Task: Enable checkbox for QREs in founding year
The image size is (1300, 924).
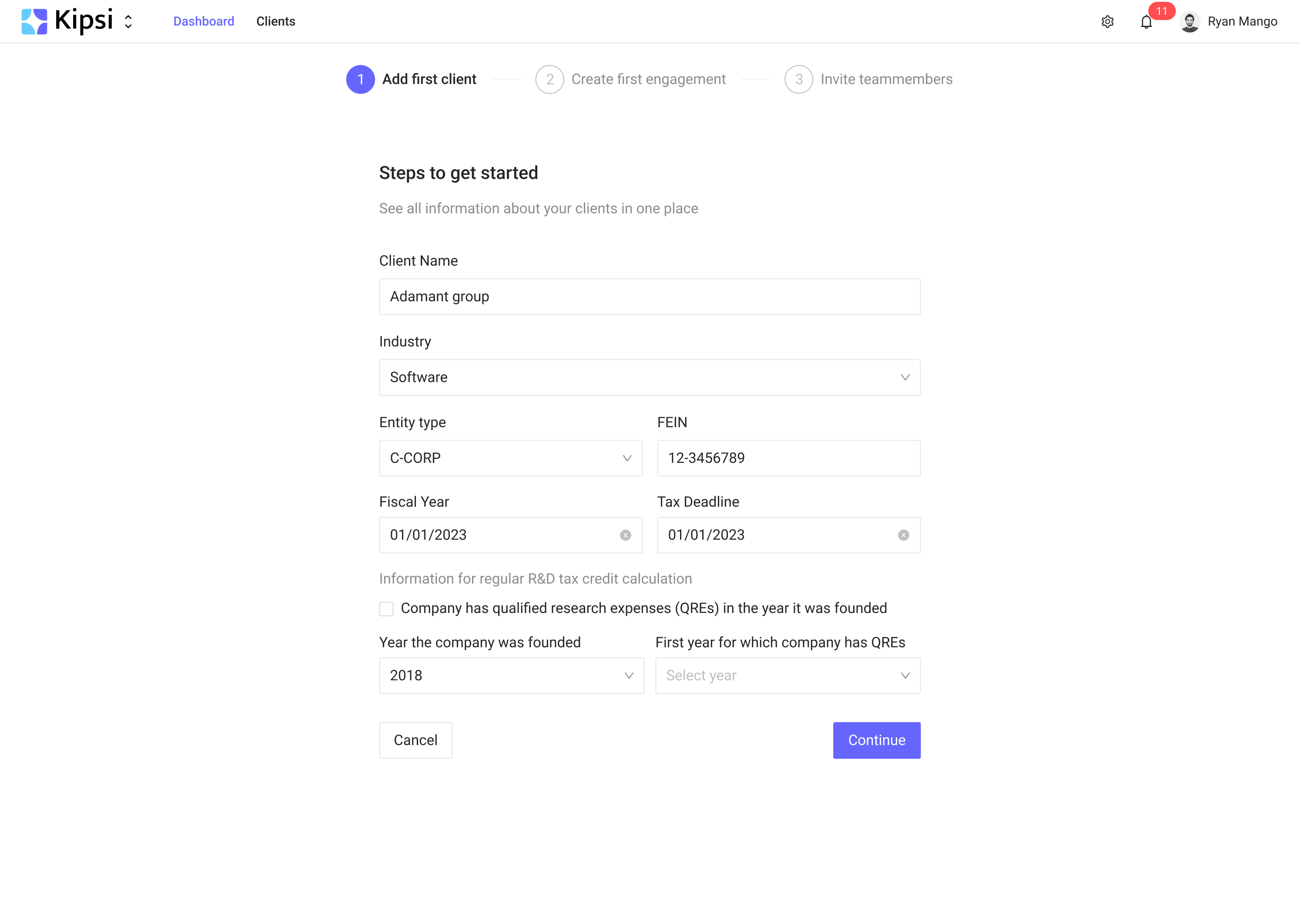Action: coord(386,608)
